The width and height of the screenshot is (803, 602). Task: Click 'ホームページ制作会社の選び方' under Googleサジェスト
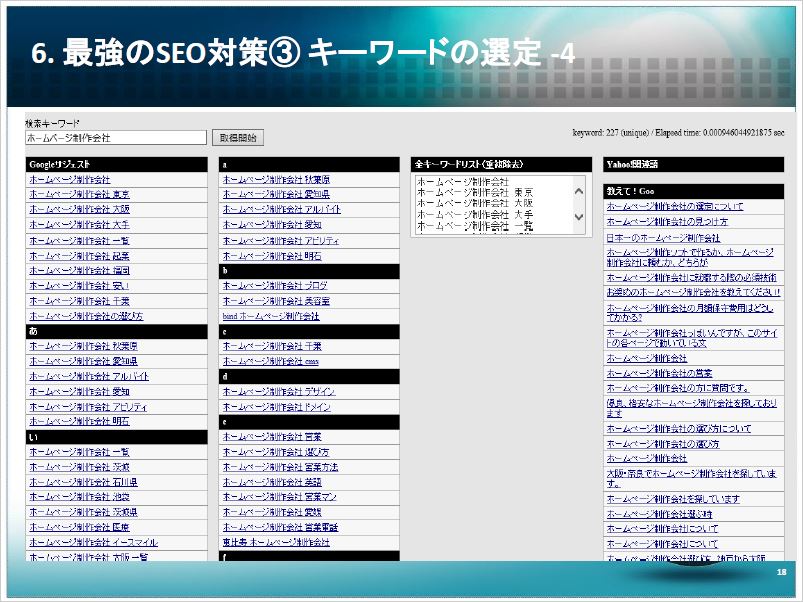point(86,315)
